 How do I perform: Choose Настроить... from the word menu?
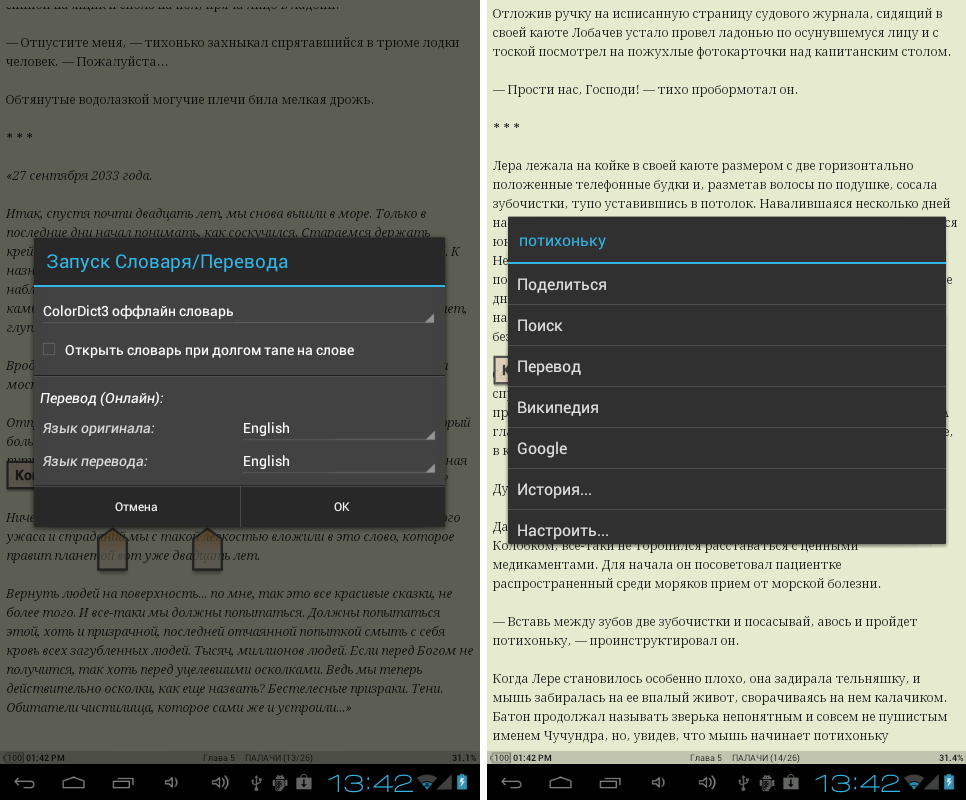pyautogui.click(x=727, y=528)
